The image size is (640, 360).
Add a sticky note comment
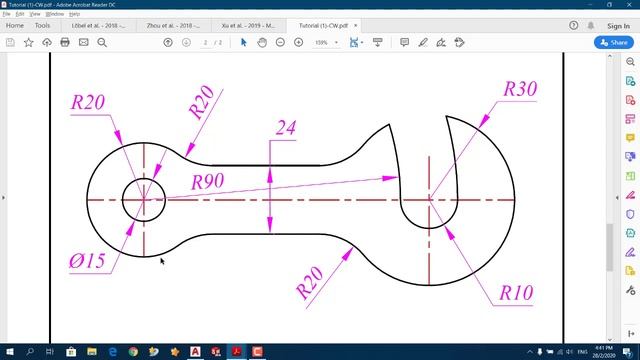point(404,42)
